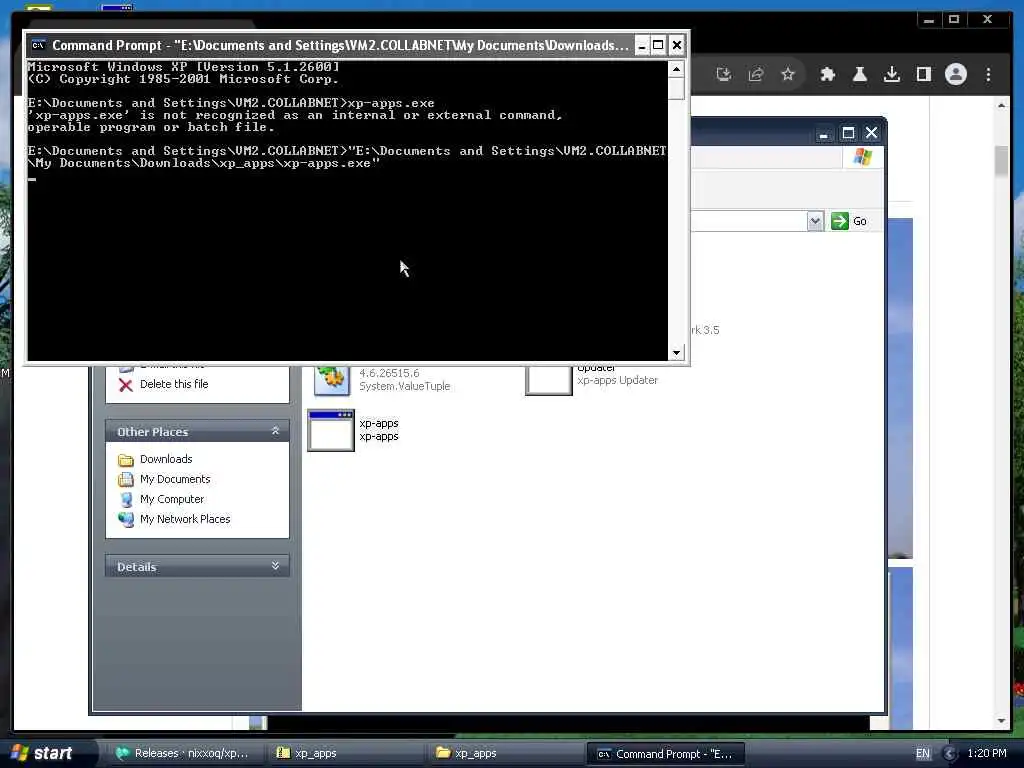
Task: Click Chrome extensions puzzle icon
Action: (827, 74)
